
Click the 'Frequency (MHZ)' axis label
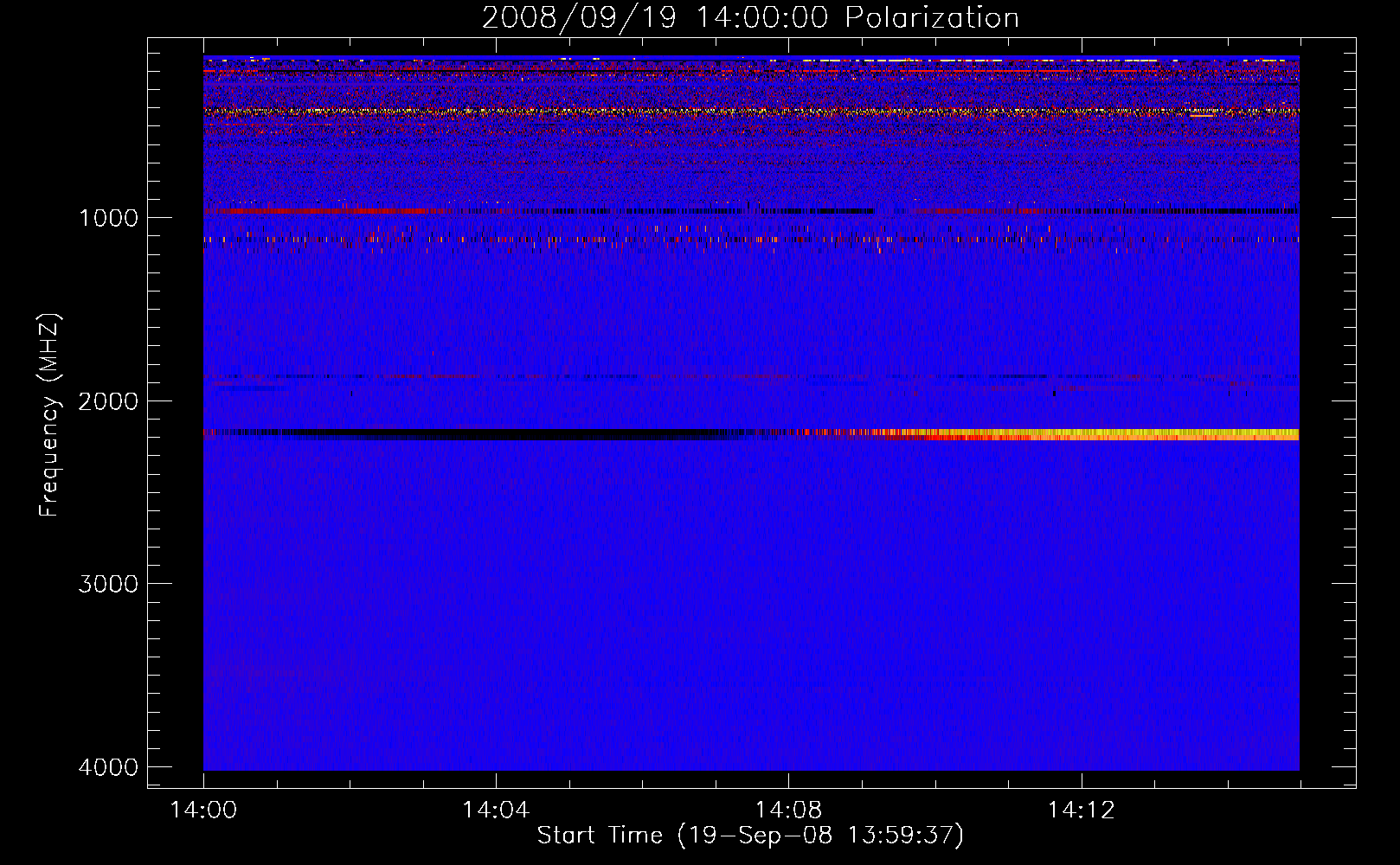pyautogui.click(x=50, y=415)
